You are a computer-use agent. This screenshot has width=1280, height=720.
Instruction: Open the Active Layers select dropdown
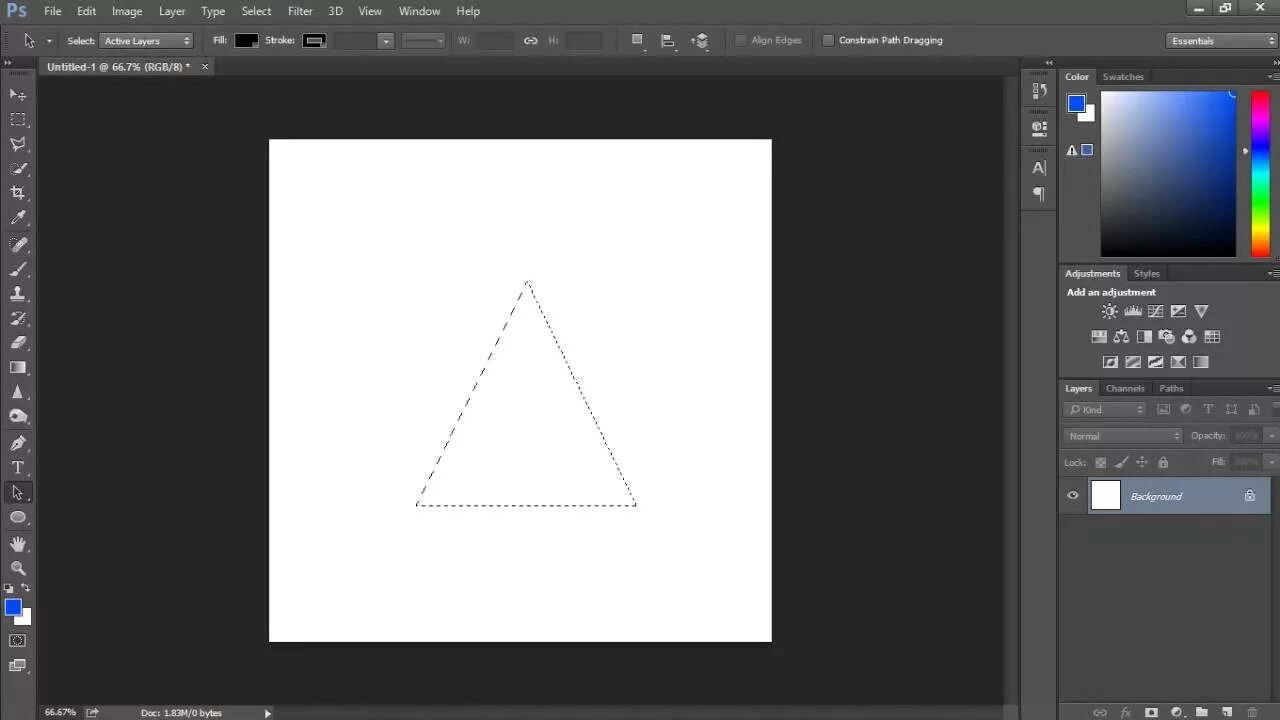146,41
